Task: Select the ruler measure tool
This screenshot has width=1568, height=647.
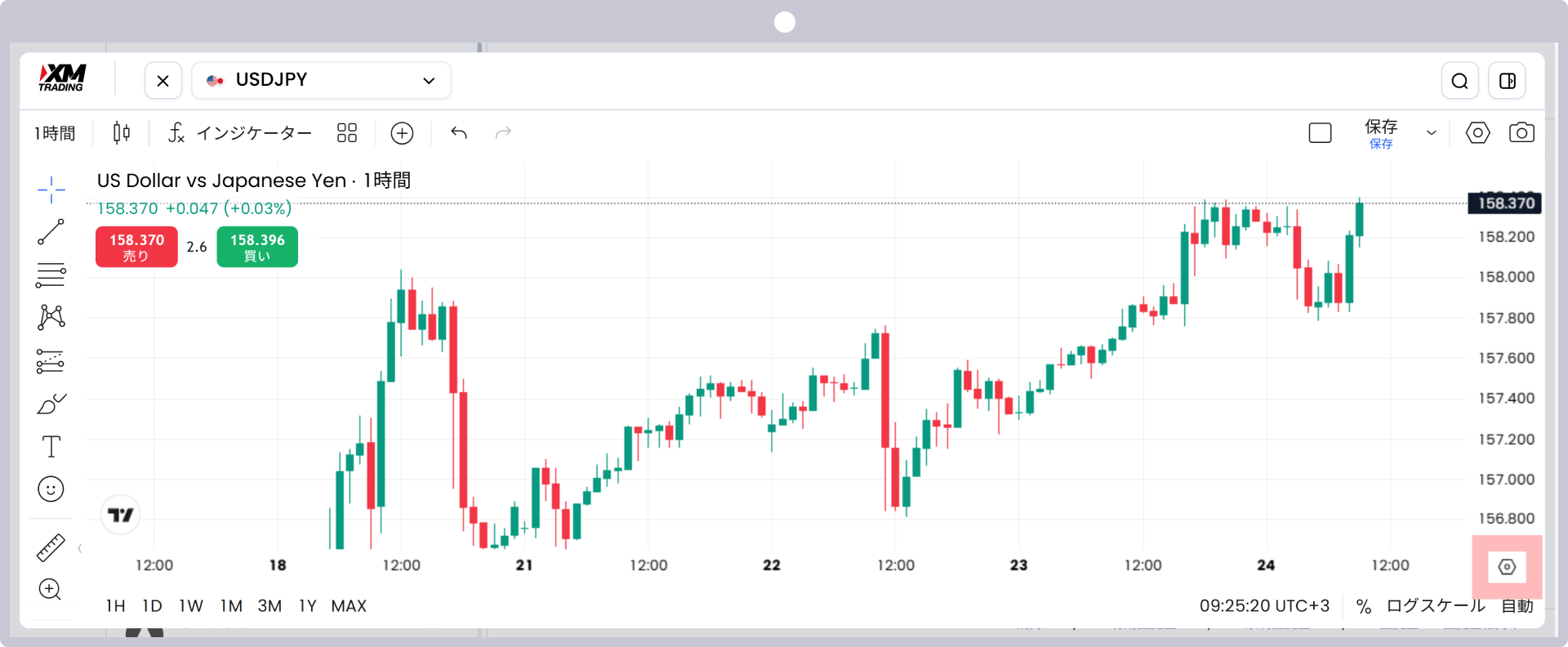Action: pyautogui.click(x=51, y=547)
